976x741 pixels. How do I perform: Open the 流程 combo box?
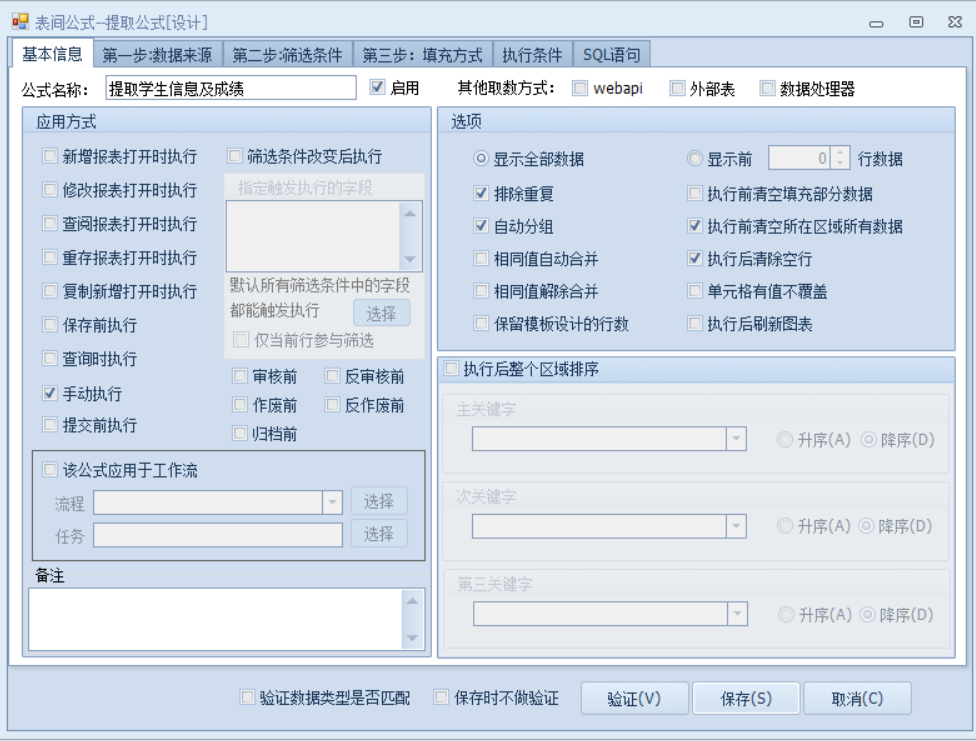pyautogui.click(x=332, y=502)
